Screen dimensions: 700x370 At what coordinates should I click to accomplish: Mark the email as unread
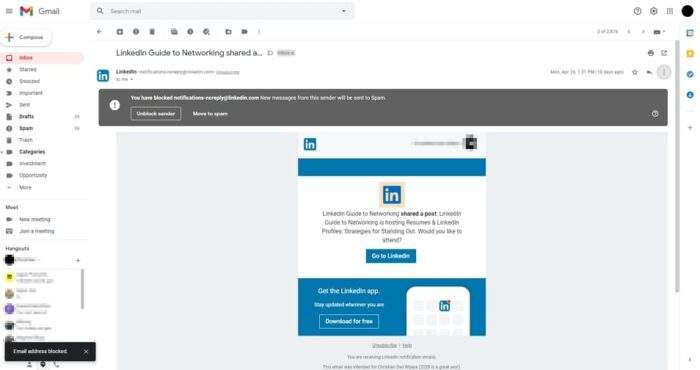[174, 32]
